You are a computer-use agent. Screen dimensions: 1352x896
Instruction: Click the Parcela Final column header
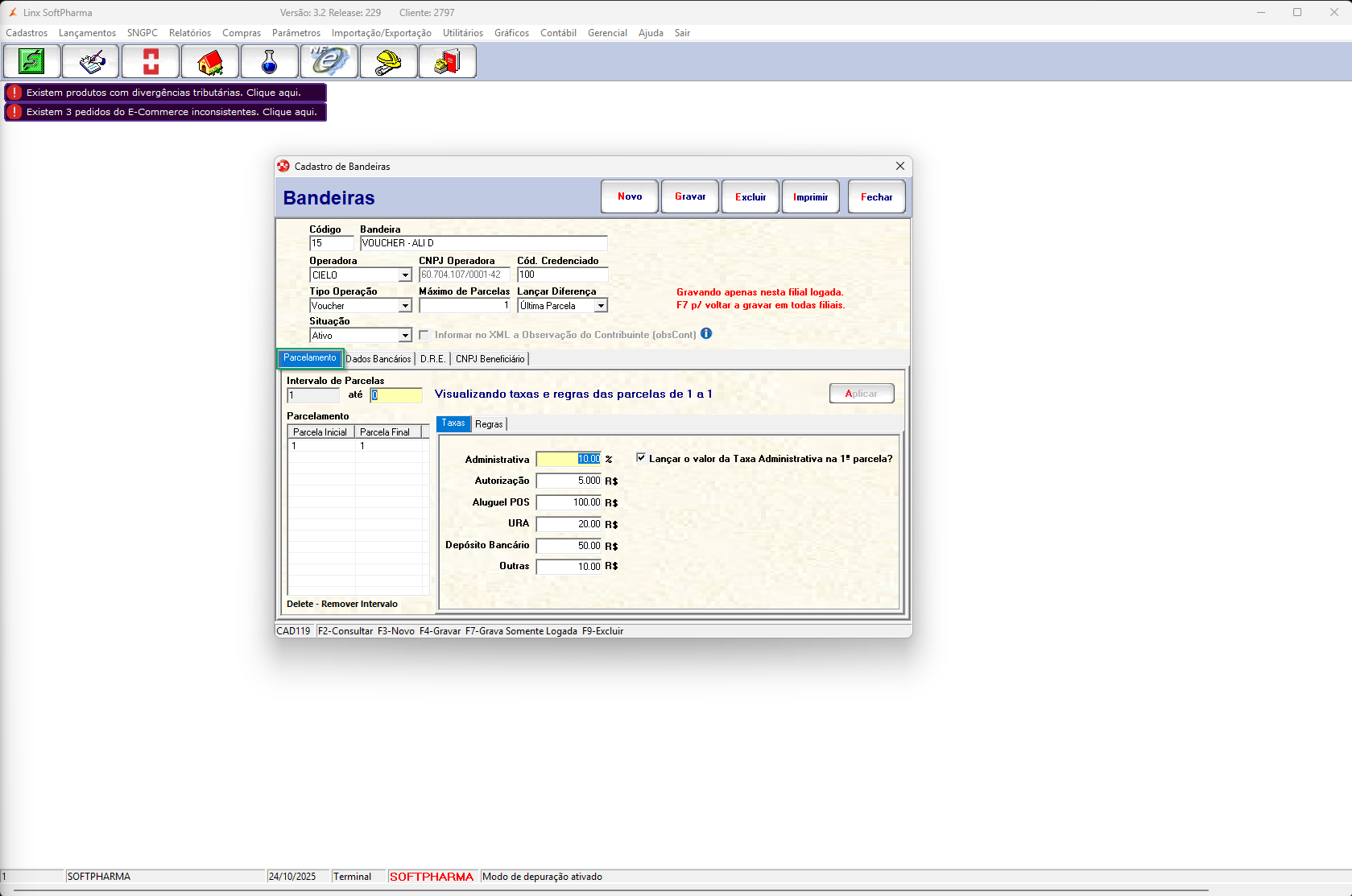[387, 432]
